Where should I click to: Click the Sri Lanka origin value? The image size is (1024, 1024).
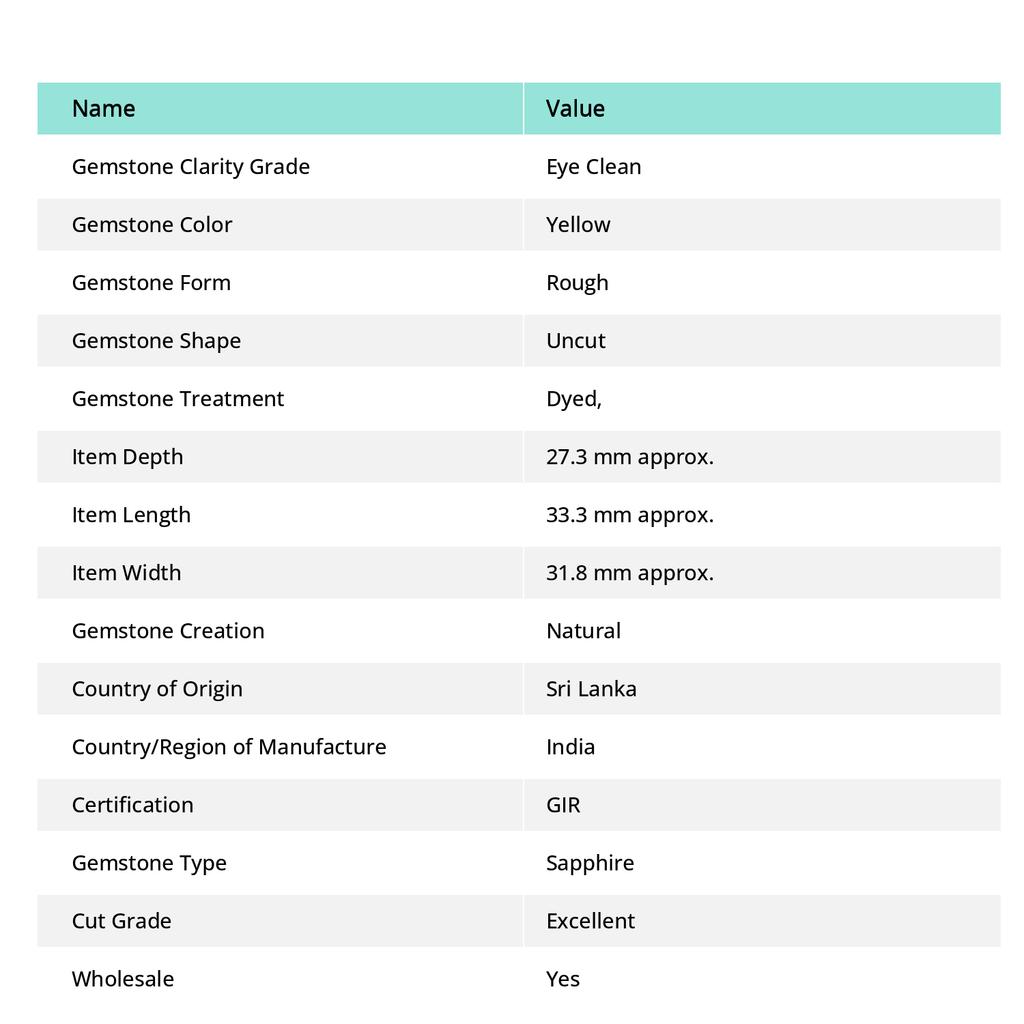(x=591, y=688)
